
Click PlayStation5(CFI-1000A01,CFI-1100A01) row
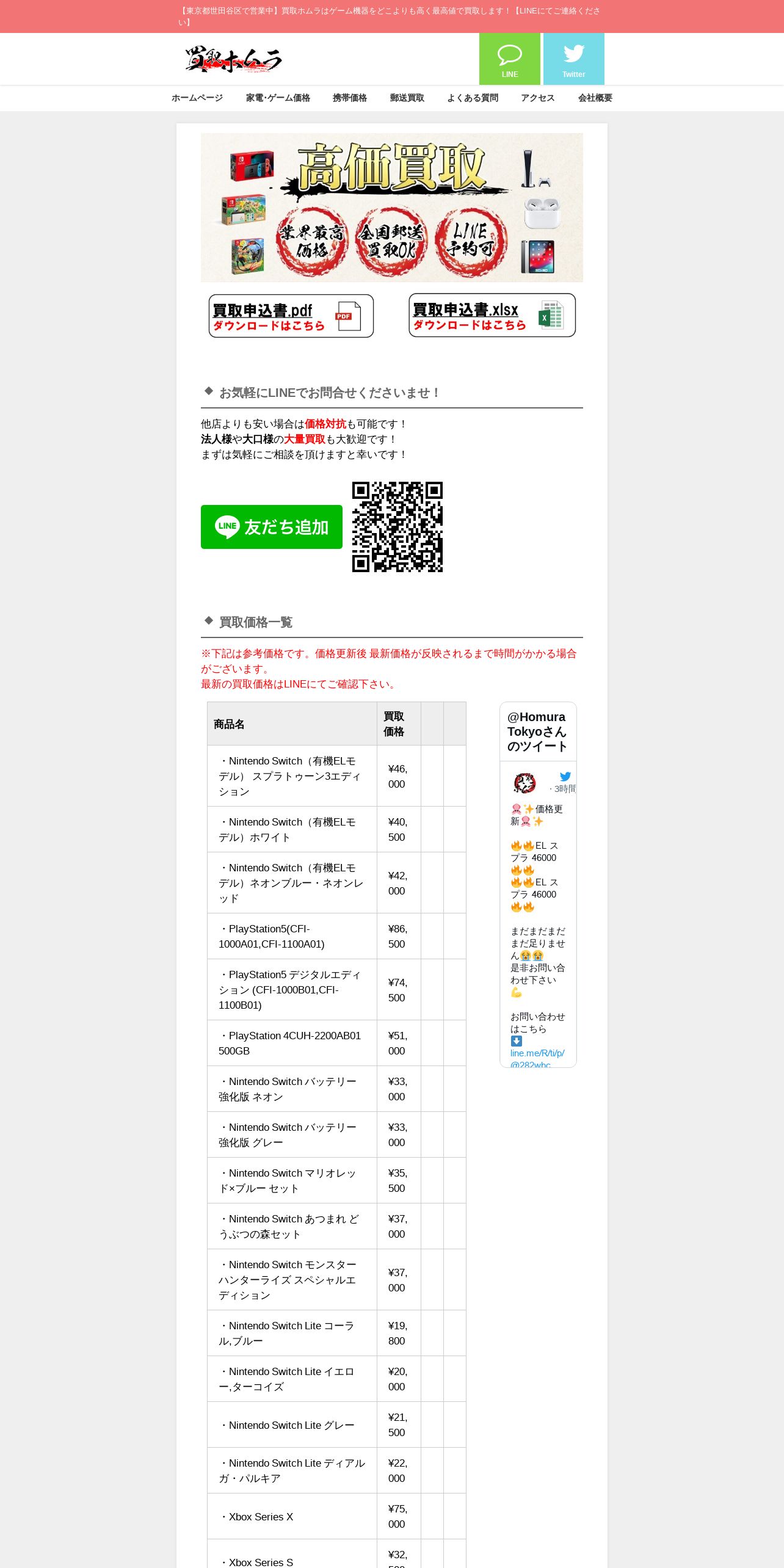click(x=336, y=936)
